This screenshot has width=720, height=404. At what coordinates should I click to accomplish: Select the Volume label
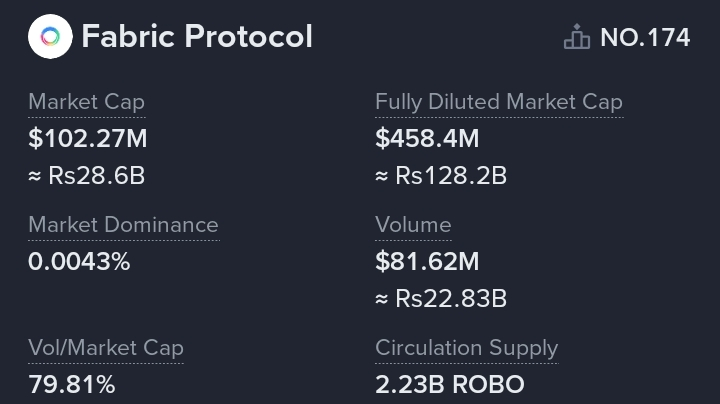coord(413,225)
